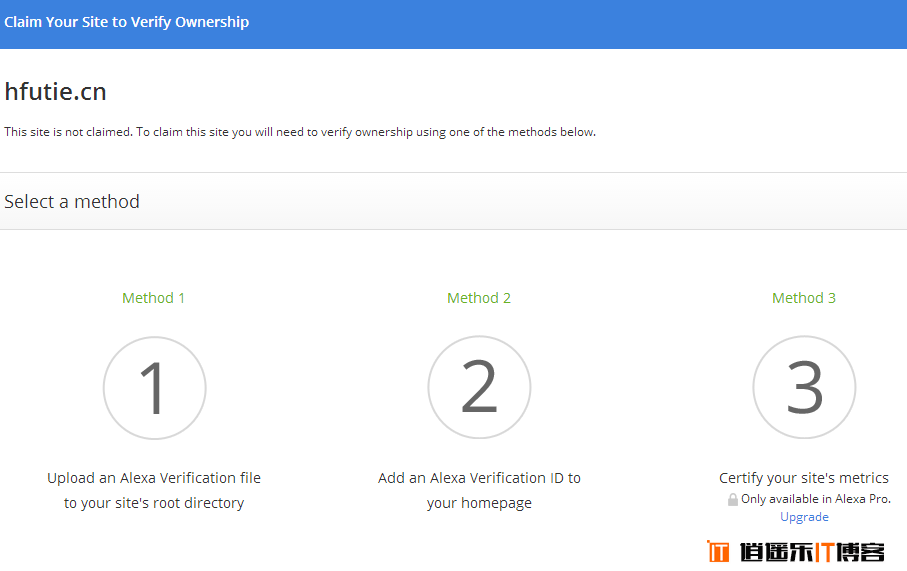The height and width of the screenshot is (571, 907).
Task: Select the Method 2 circle icon
Action: (480, 387)
